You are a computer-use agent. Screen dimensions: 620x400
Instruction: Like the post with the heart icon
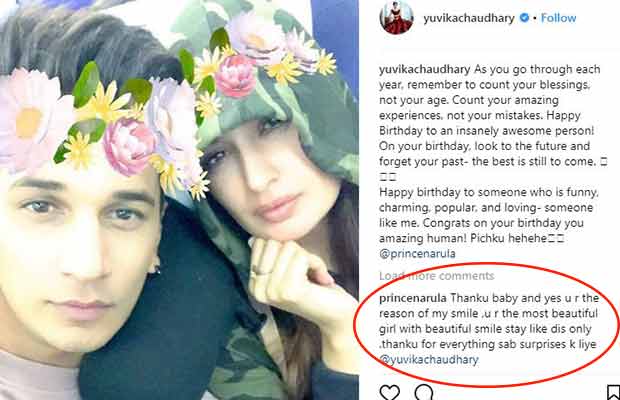389,393
